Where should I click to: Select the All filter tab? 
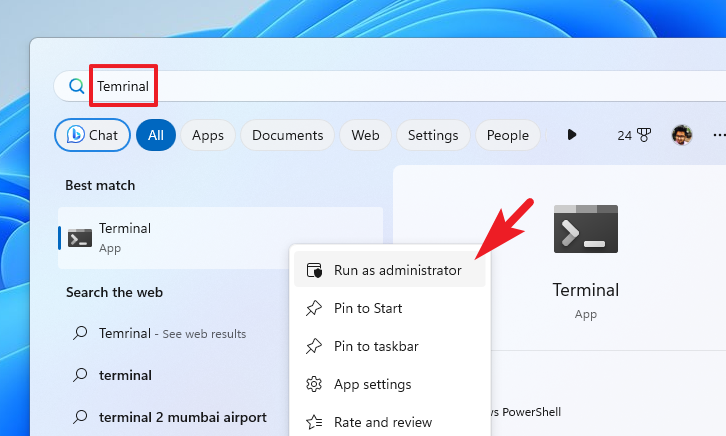[x=156, y=135]
